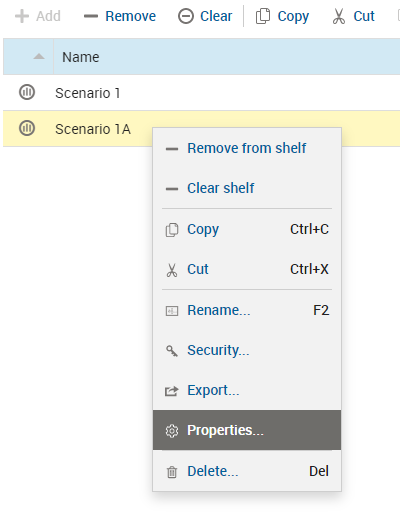This screenshot has height=515, width=400.
Task: Choose Delete... in the context menu
Action: [x=247, y=471]
